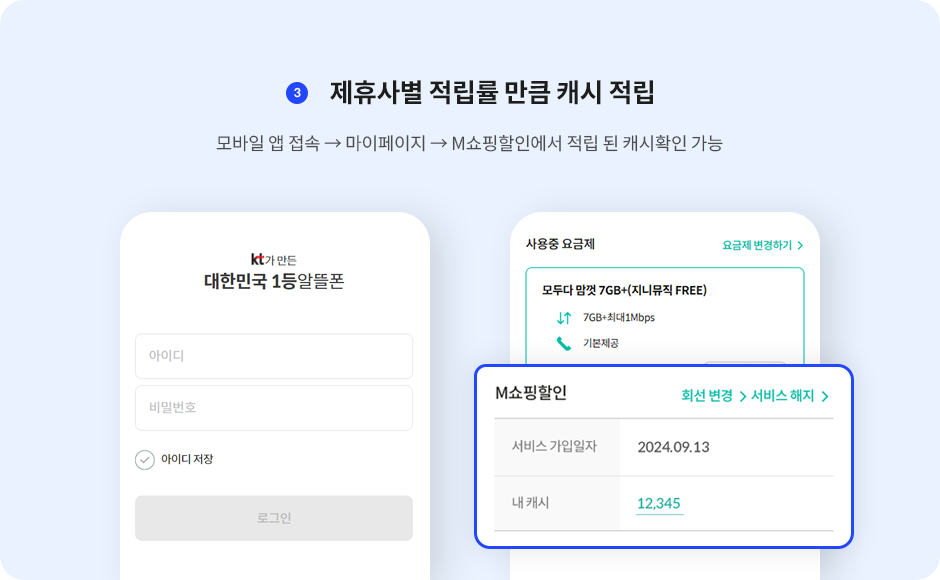Viewport: 940px width, 580px height.
Task: Open the 12,345 cash amount link
Action: tap(658, 505)
